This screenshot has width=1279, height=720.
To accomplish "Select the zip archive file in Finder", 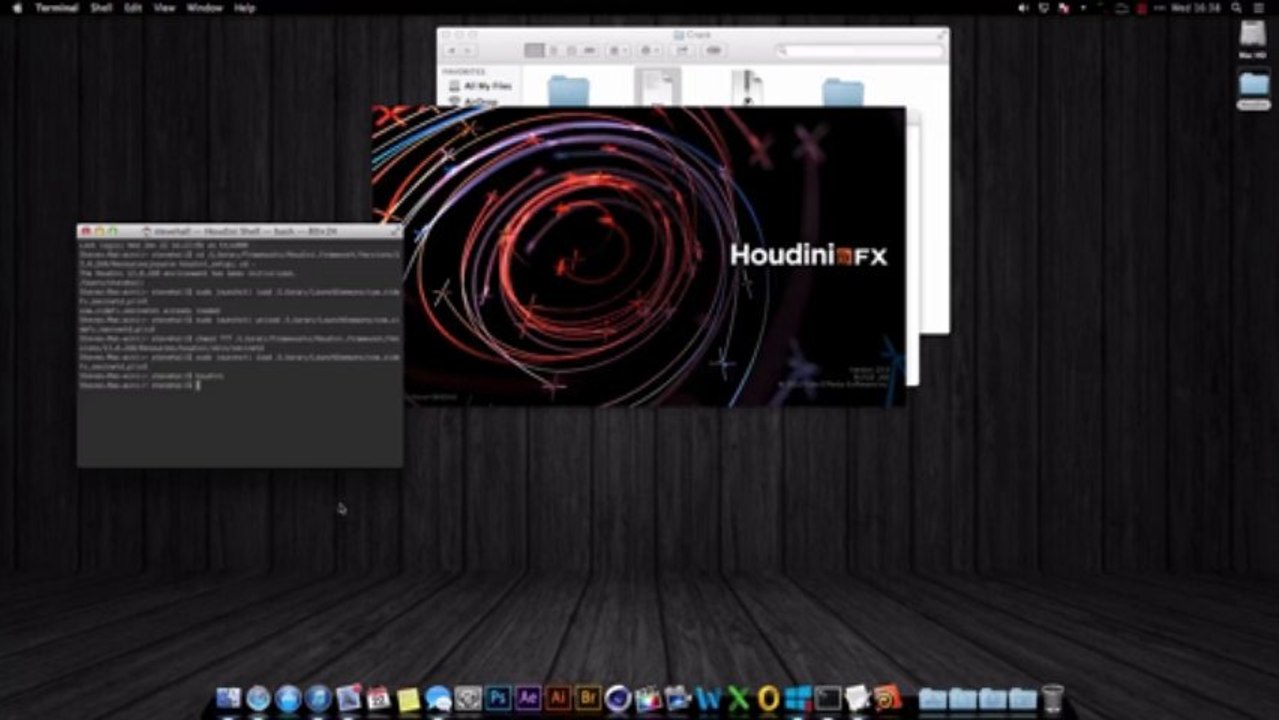I will click(x=746, y=88).
